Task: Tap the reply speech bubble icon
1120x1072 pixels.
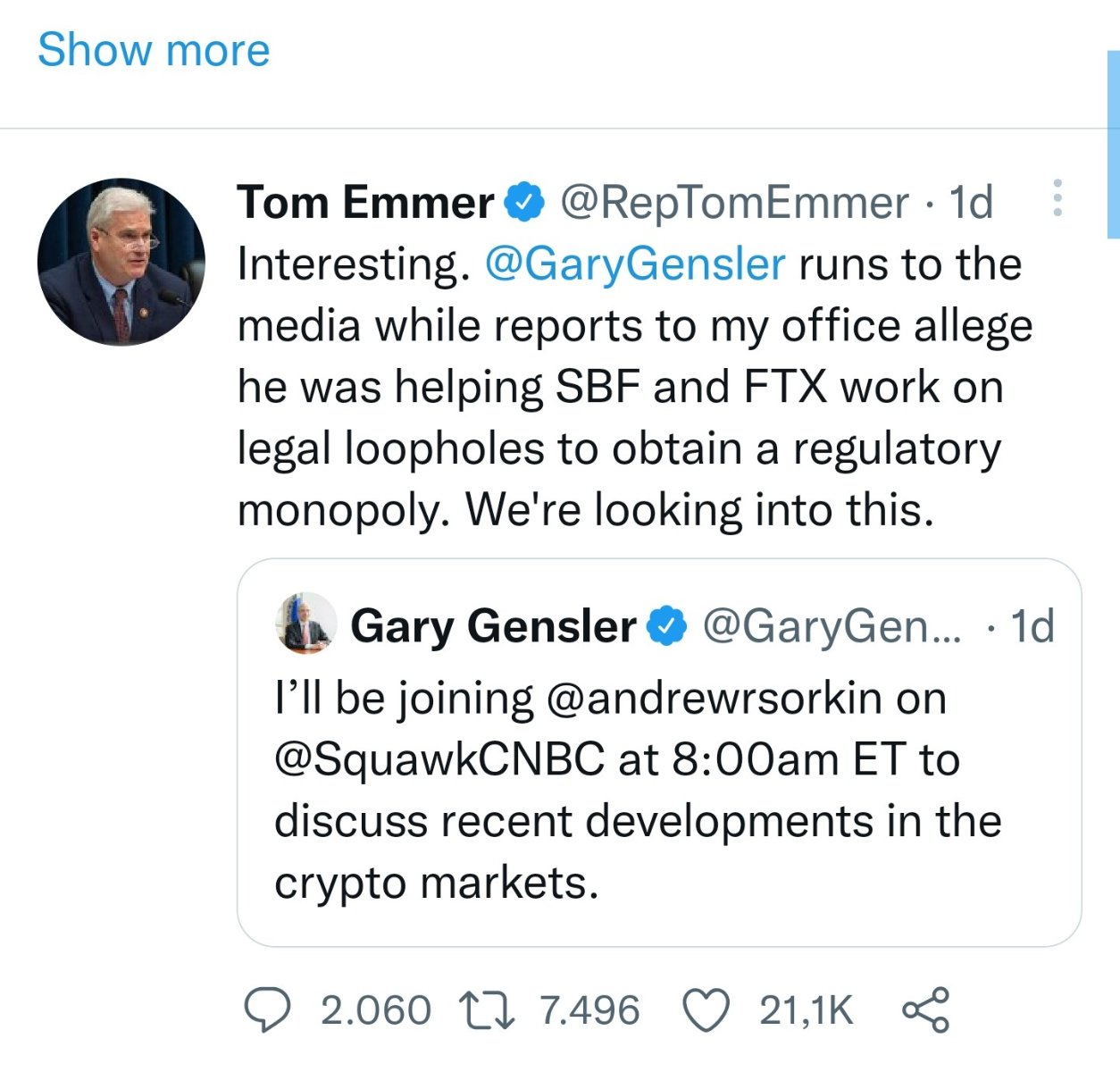Action: pyautogui.click(x=267, y=1010)
